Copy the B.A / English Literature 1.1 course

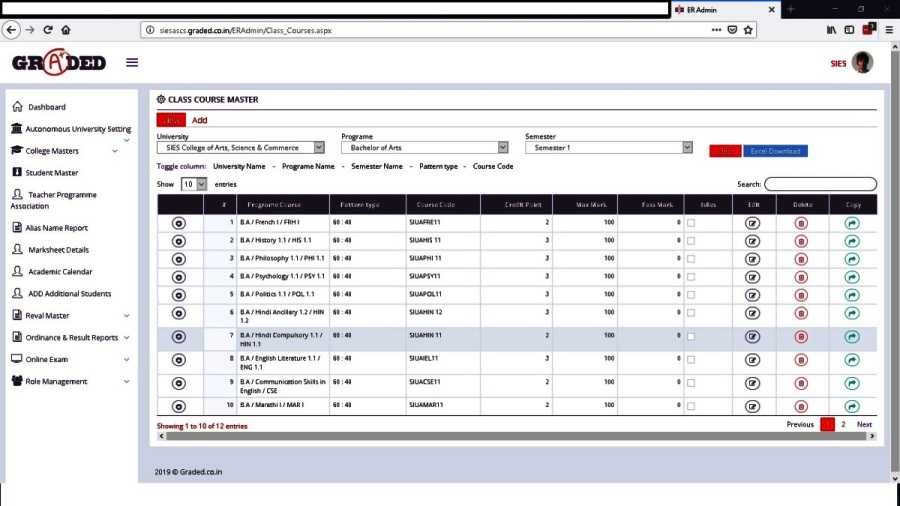click(852, 360)
